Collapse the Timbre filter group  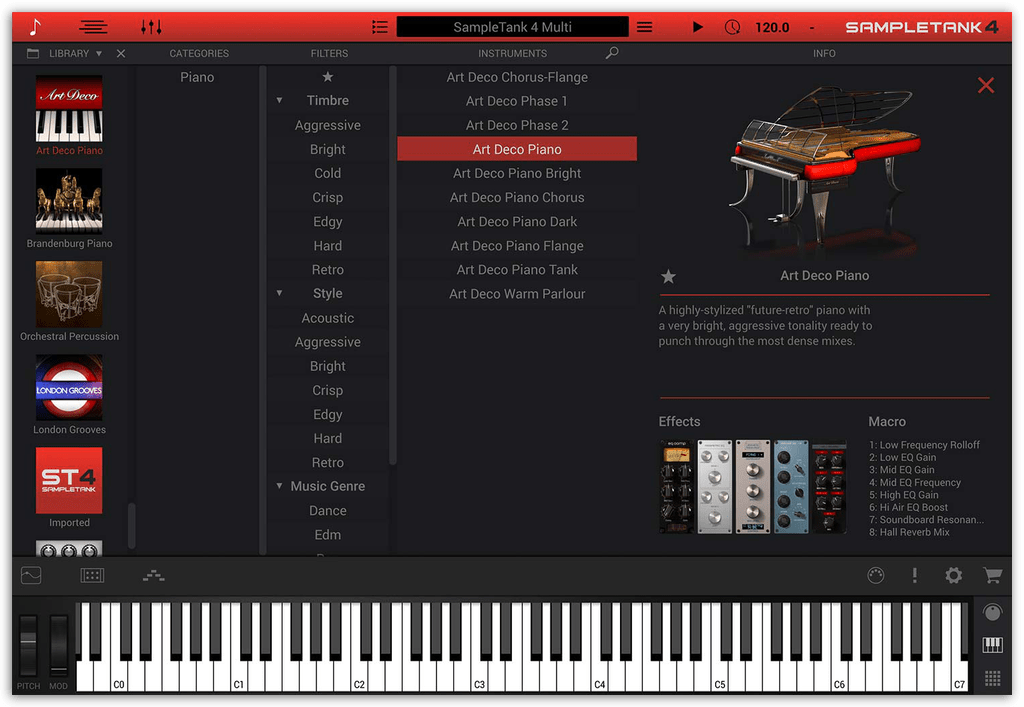click(x=279, y=101)
